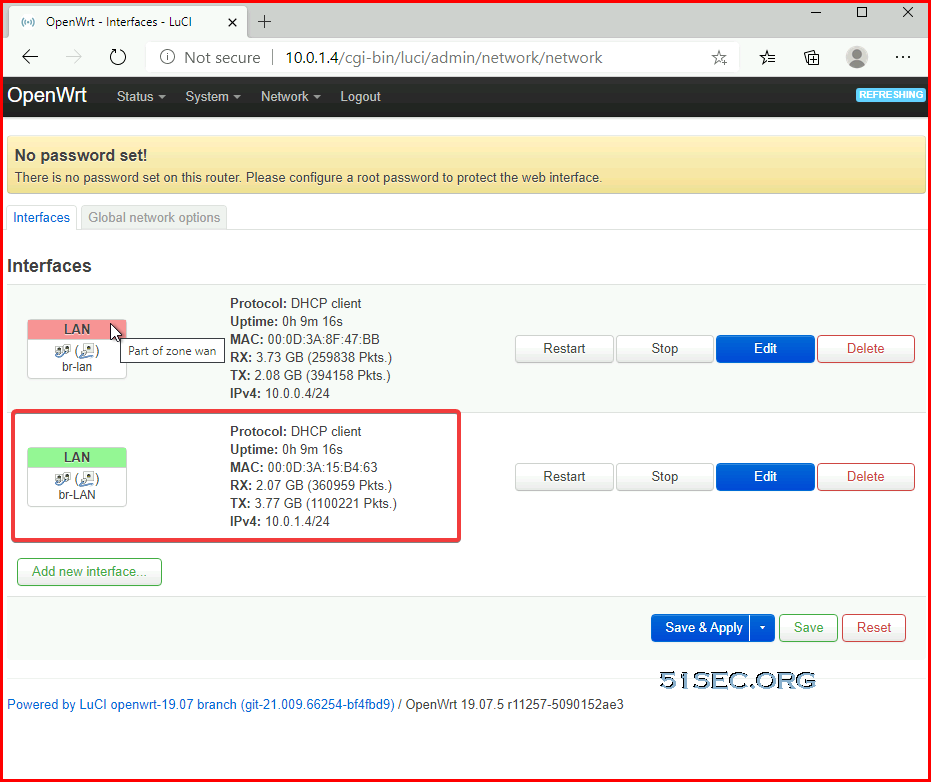Click the OpenWrt brand link

tap(47, 95)
